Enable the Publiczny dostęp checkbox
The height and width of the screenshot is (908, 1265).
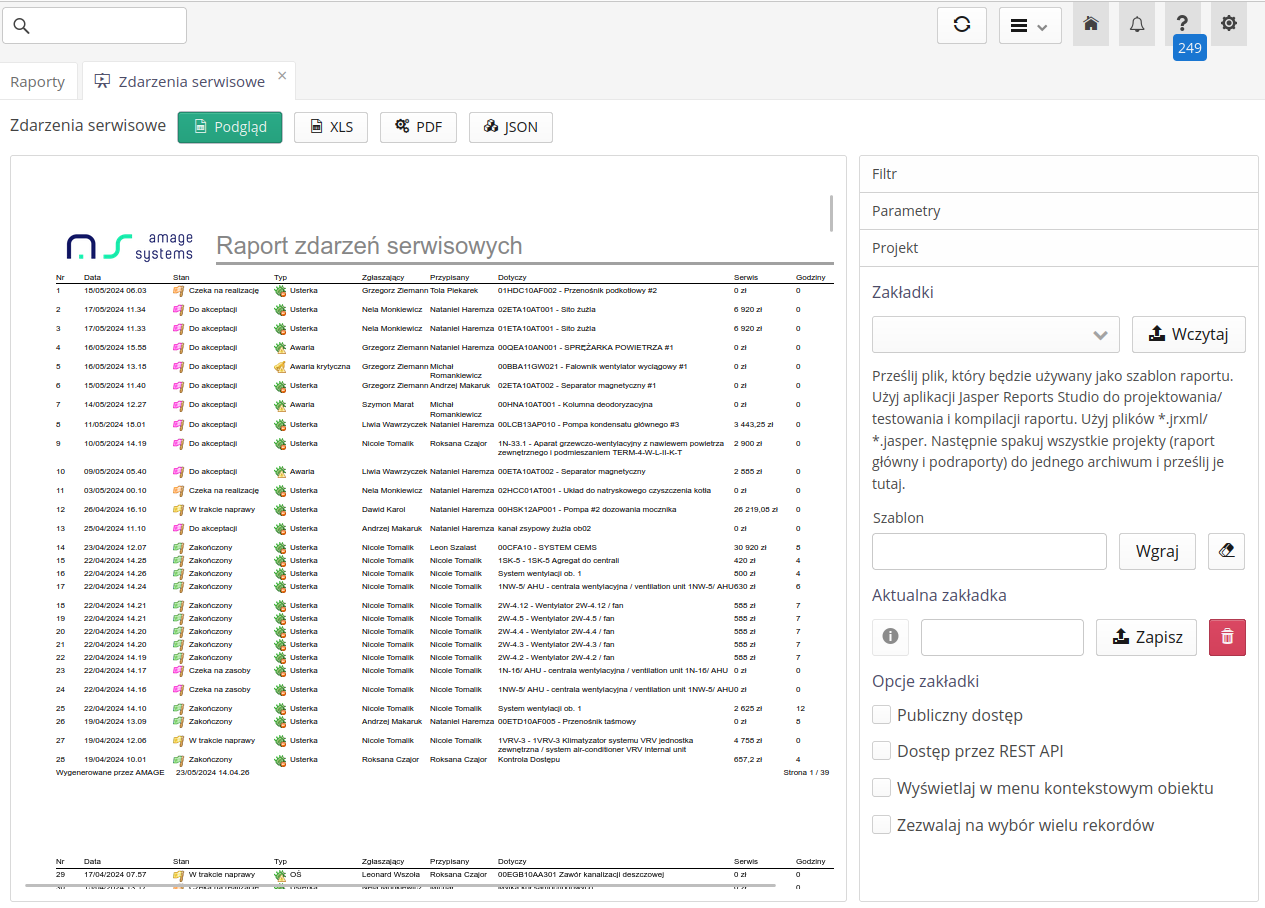tap(881, 715)
